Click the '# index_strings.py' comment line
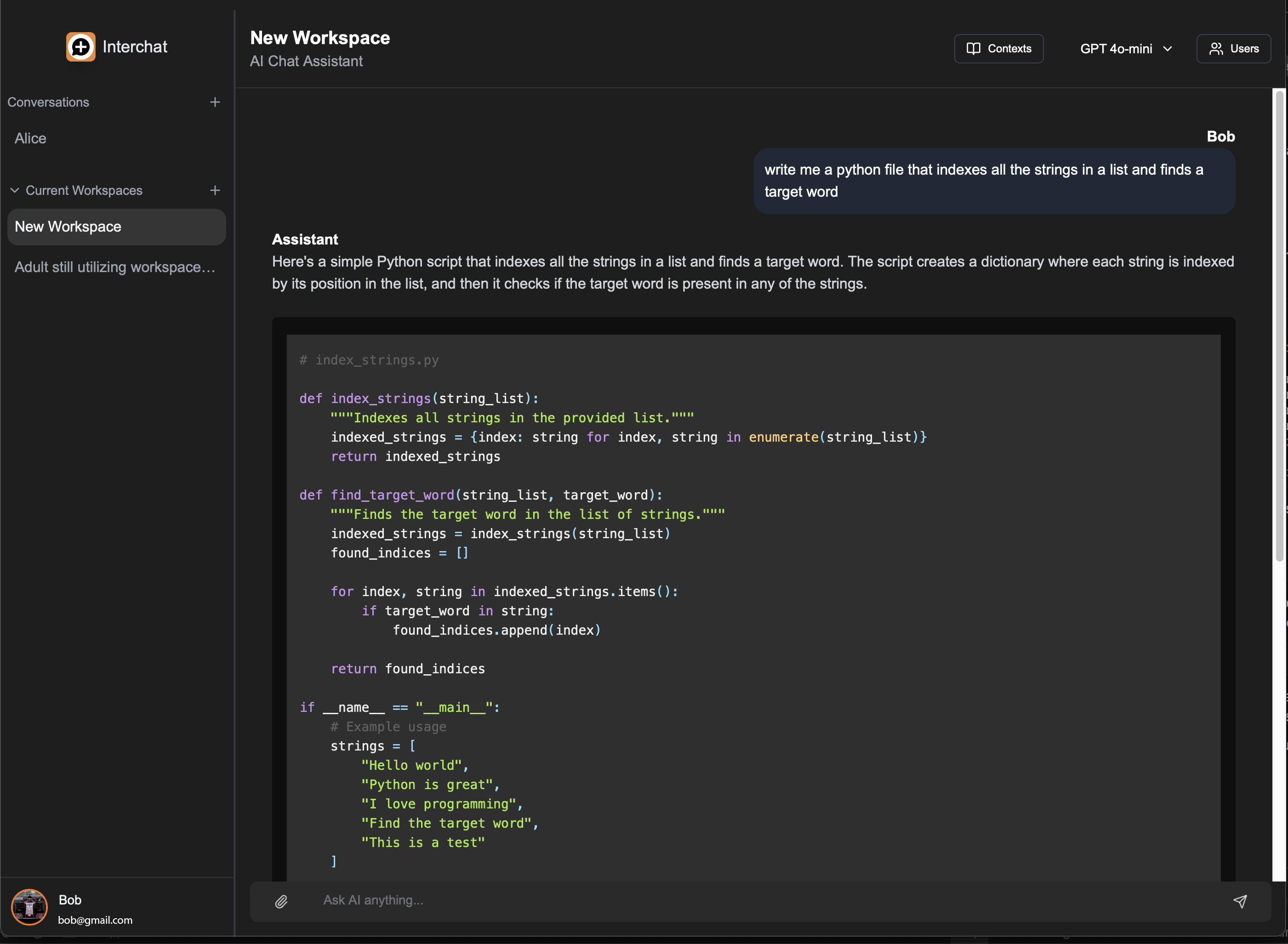 click(369, 360)
